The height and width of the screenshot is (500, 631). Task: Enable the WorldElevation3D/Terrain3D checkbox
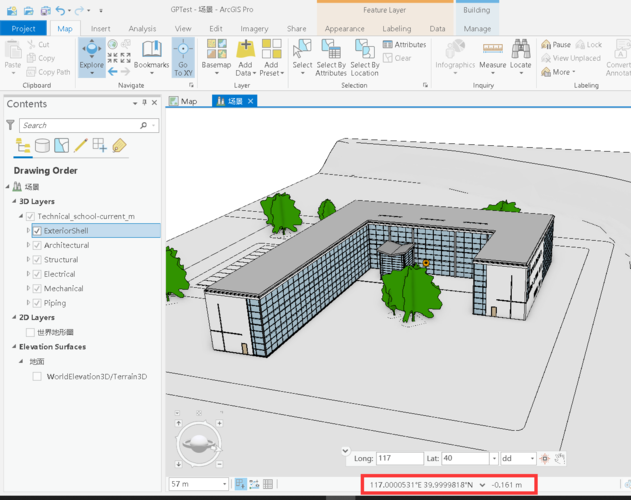[x=37, y=377]
